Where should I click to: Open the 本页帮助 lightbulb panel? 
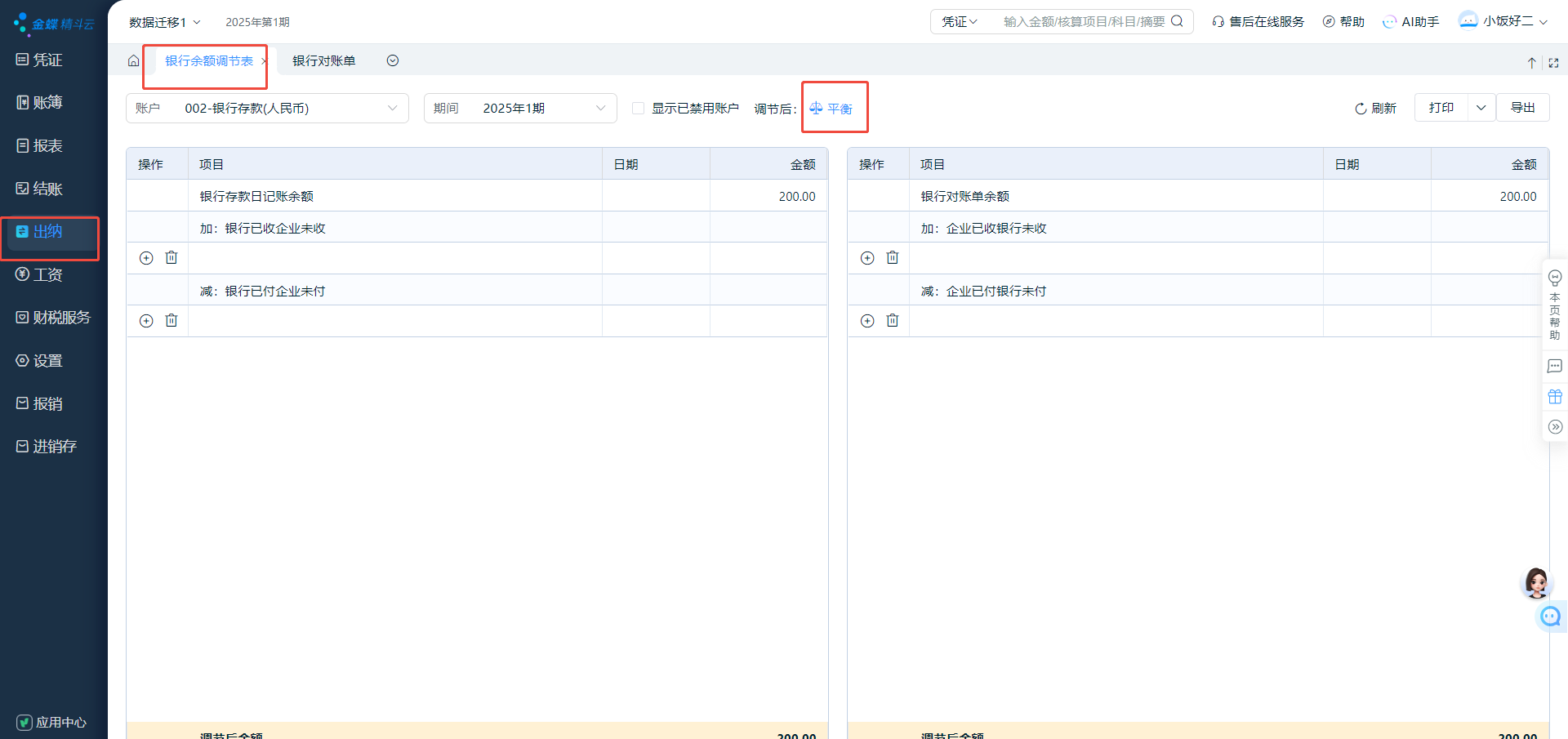point(1555,305)
